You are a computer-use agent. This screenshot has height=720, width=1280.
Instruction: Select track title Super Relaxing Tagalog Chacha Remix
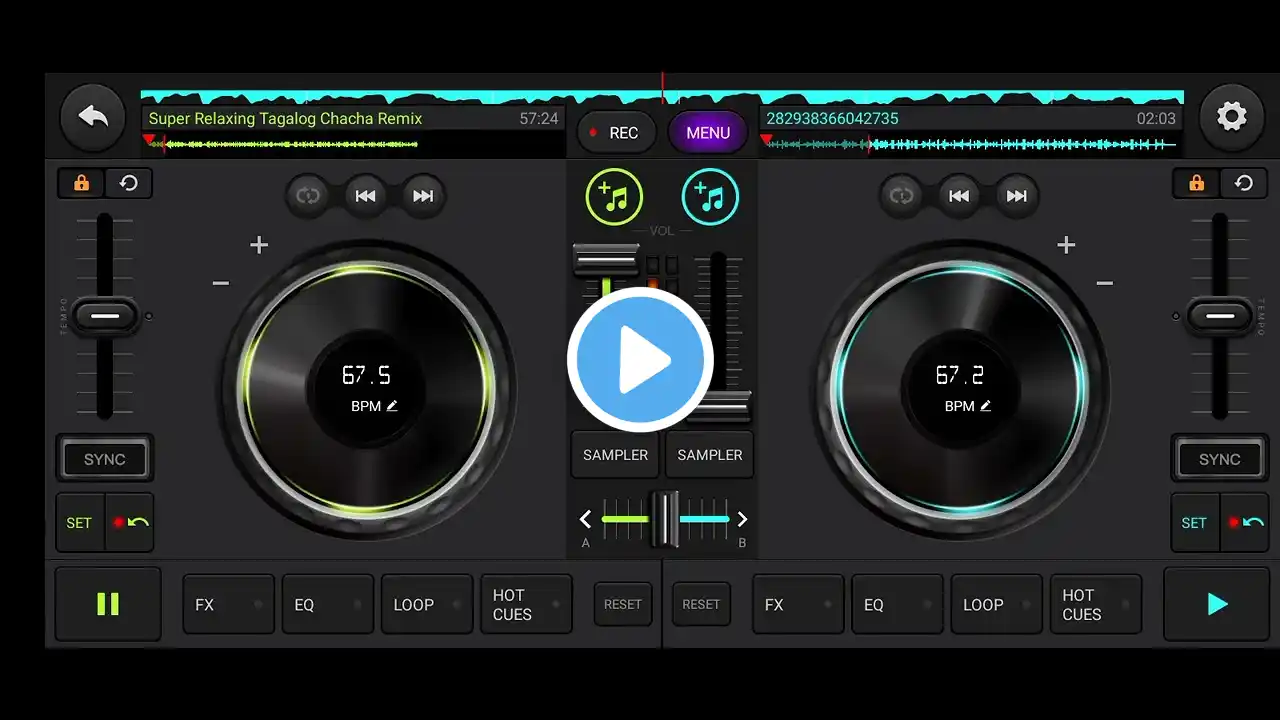(286, 118)
